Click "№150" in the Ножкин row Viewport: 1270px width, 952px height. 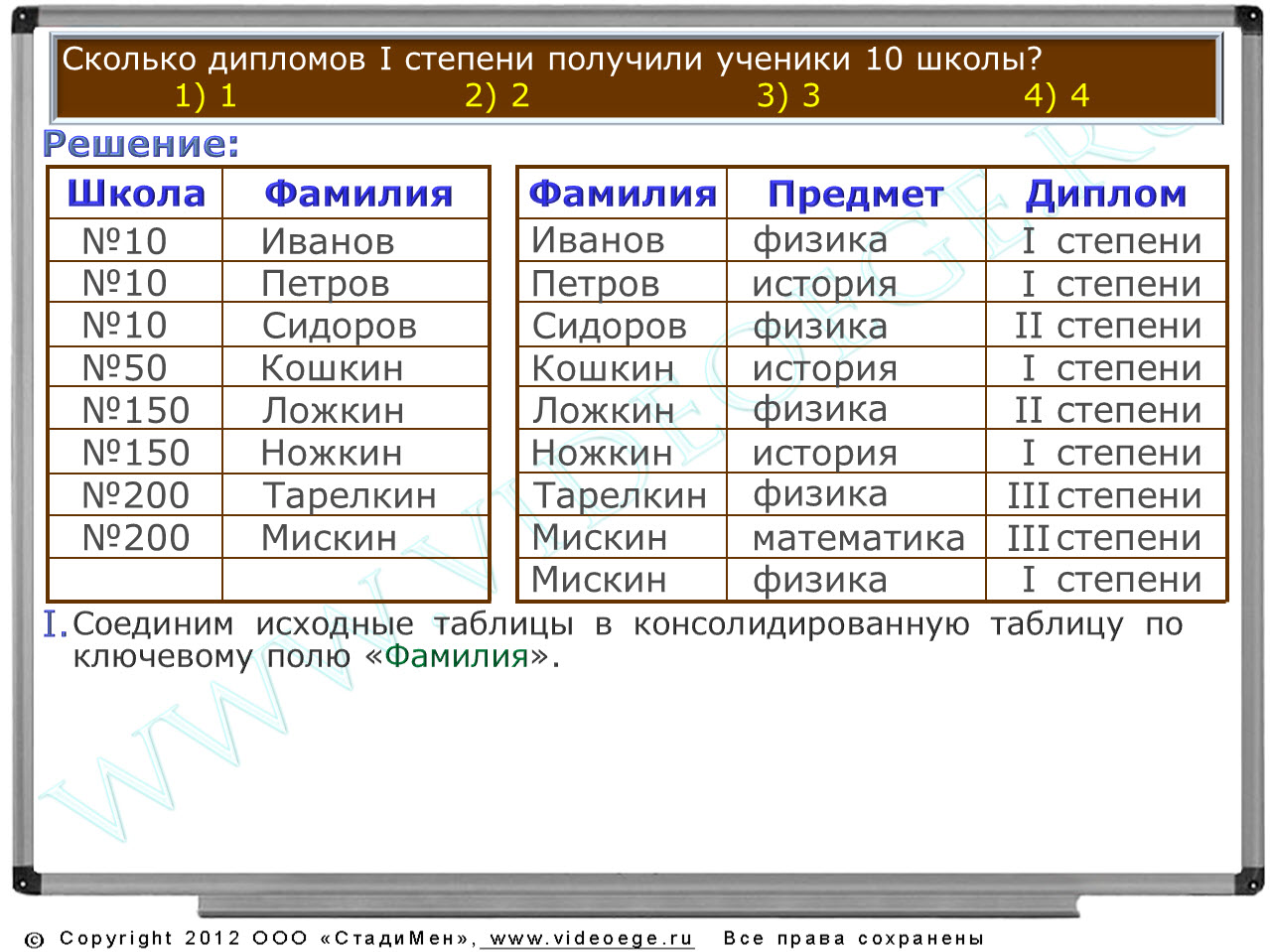click(136, 454)
